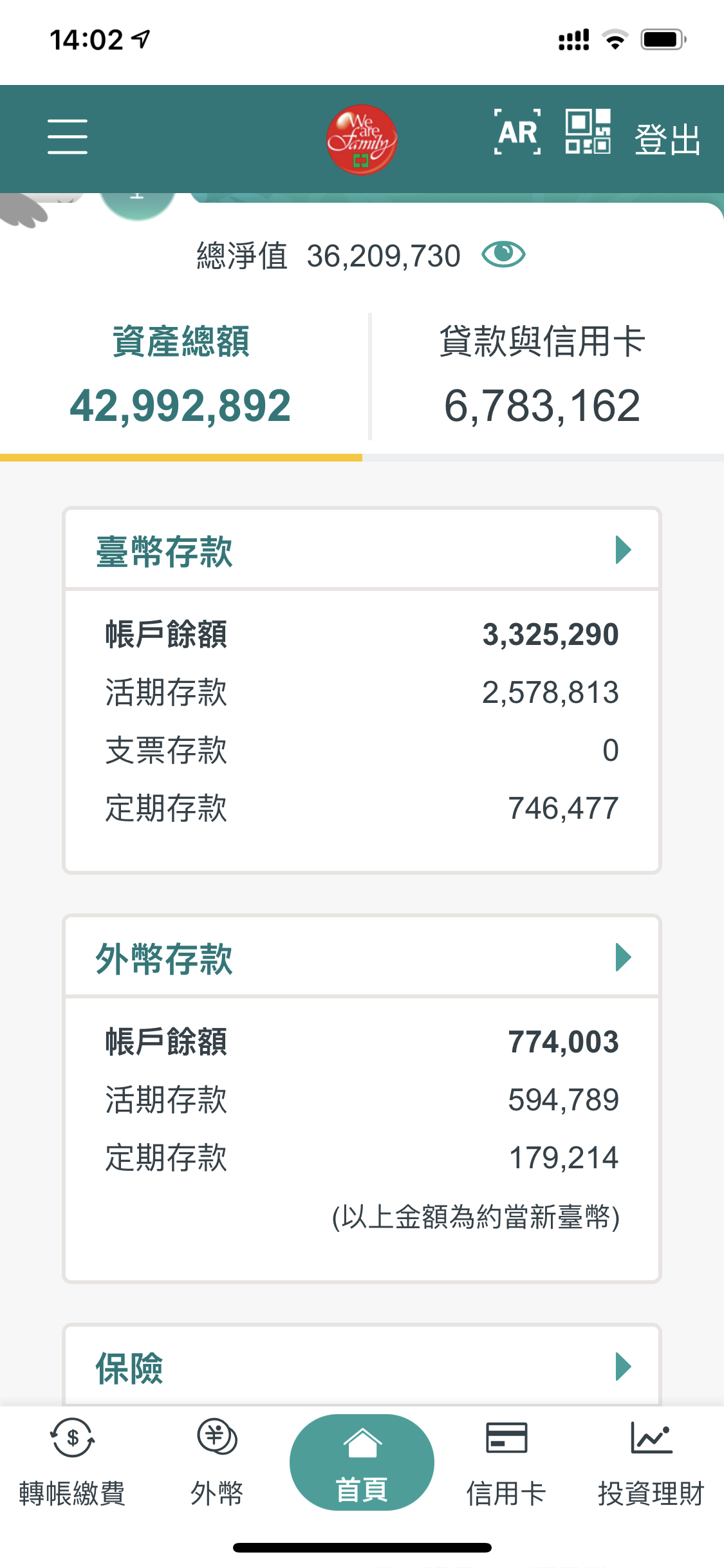Screen dimensions: 724x1568
Task: Expand the 保險 section arrow
Action: [622, 1366]
